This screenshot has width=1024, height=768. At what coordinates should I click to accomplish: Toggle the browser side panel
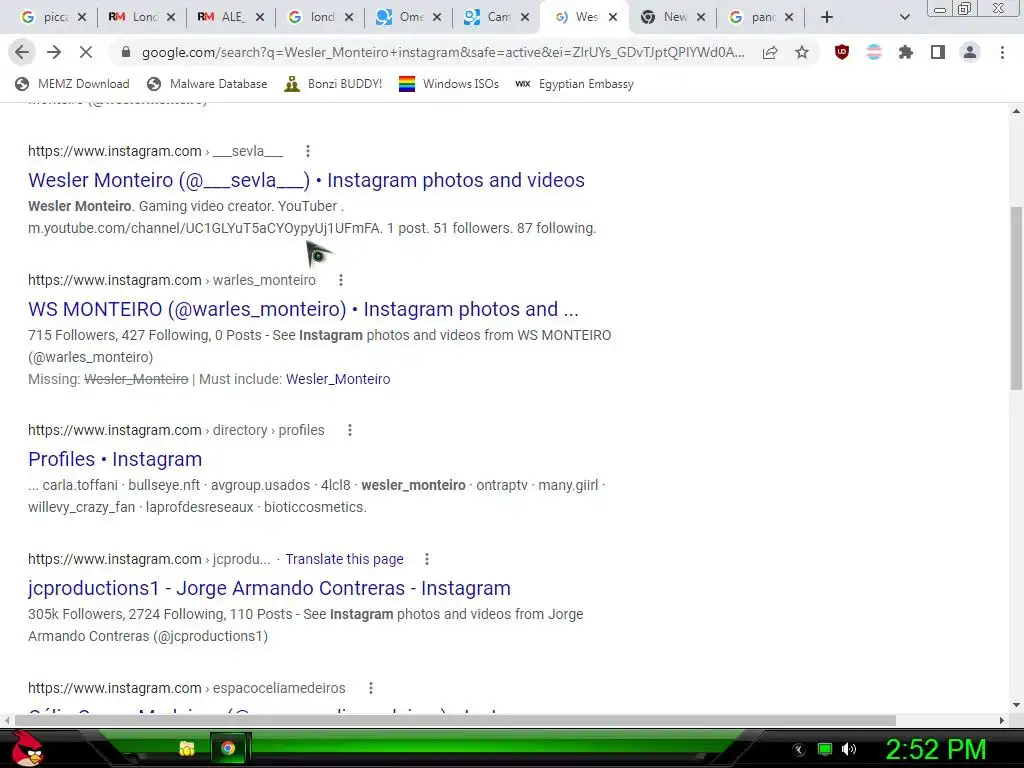pos(938,52)
